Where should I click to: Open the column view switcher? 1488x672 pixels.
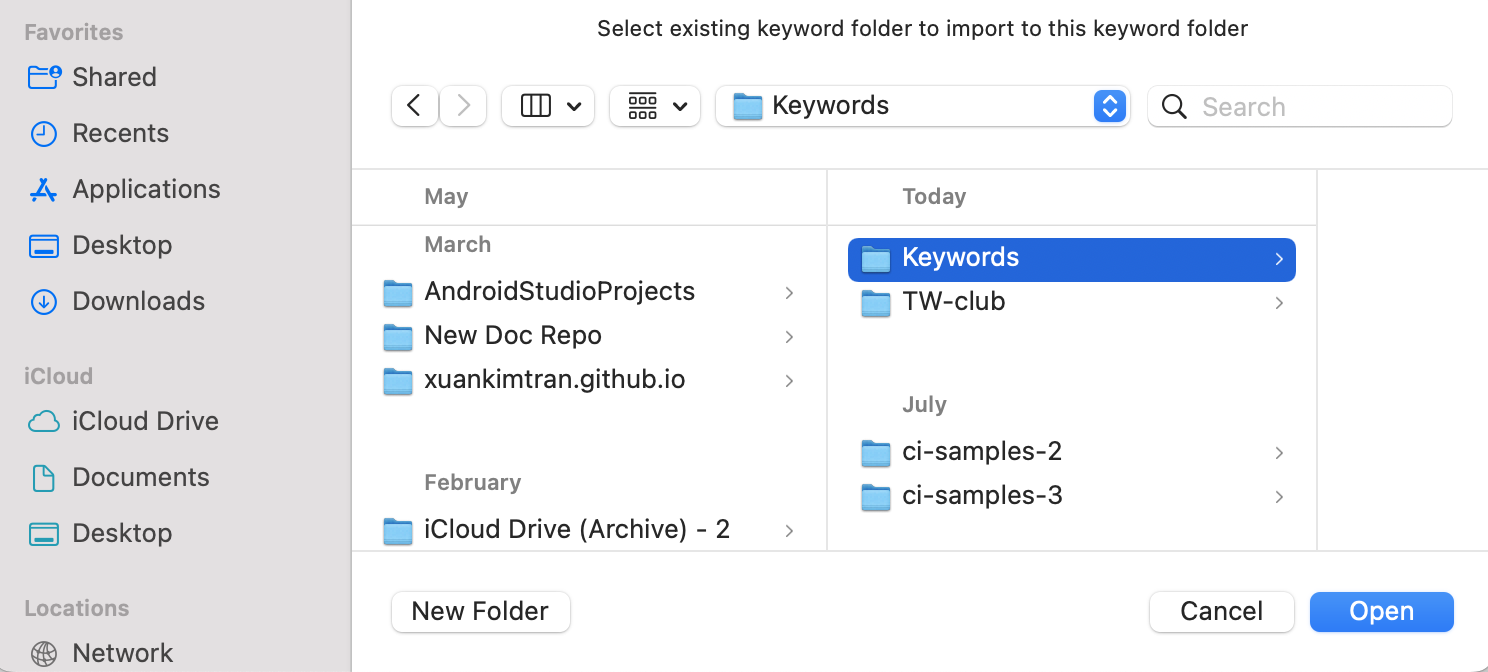pyautogui.click(x=548, y=106)
